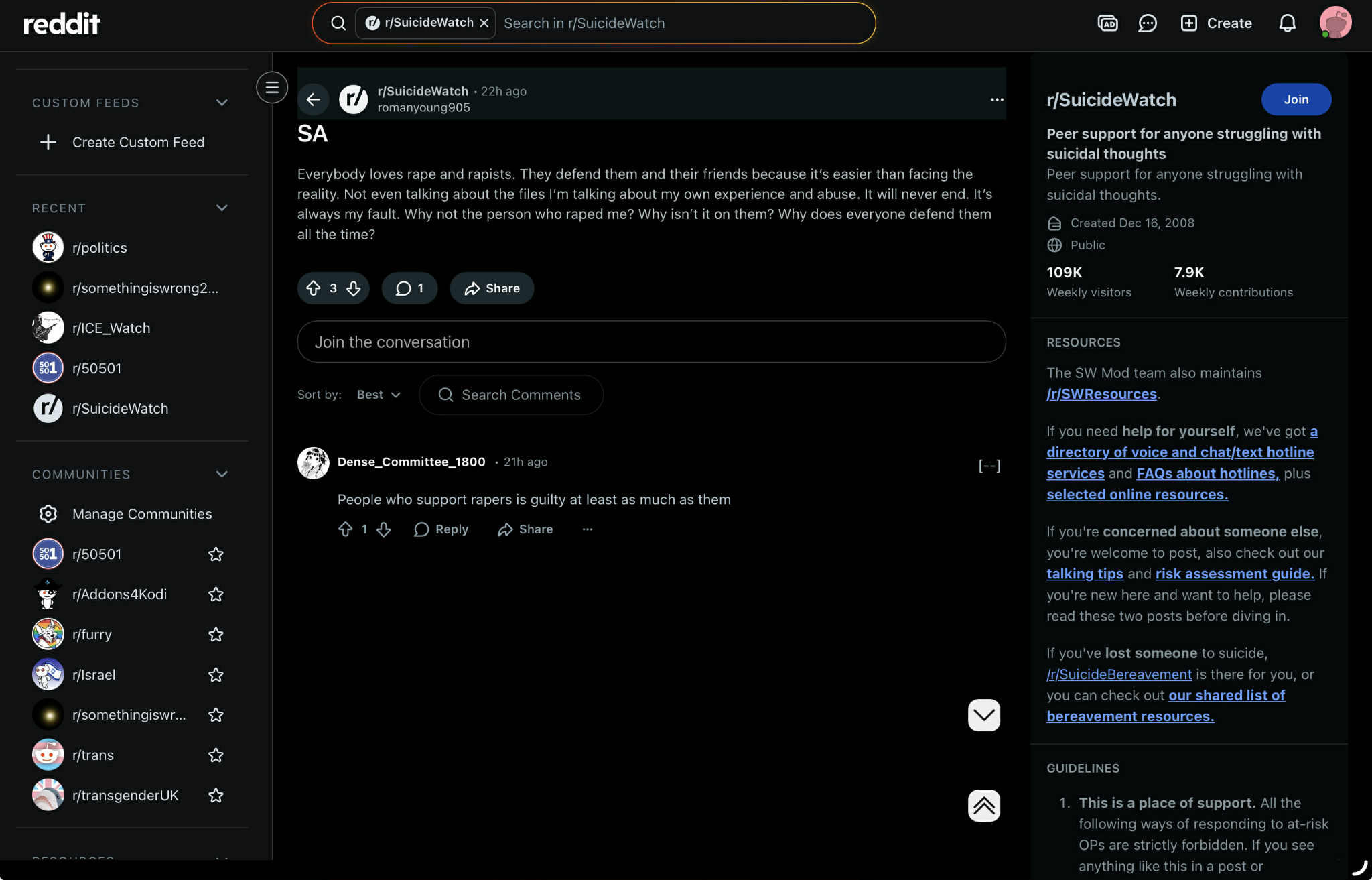Viewport: 1372px width, 880px height.
Task: Toggle favorite star for r/Israel
Action: 216,675
